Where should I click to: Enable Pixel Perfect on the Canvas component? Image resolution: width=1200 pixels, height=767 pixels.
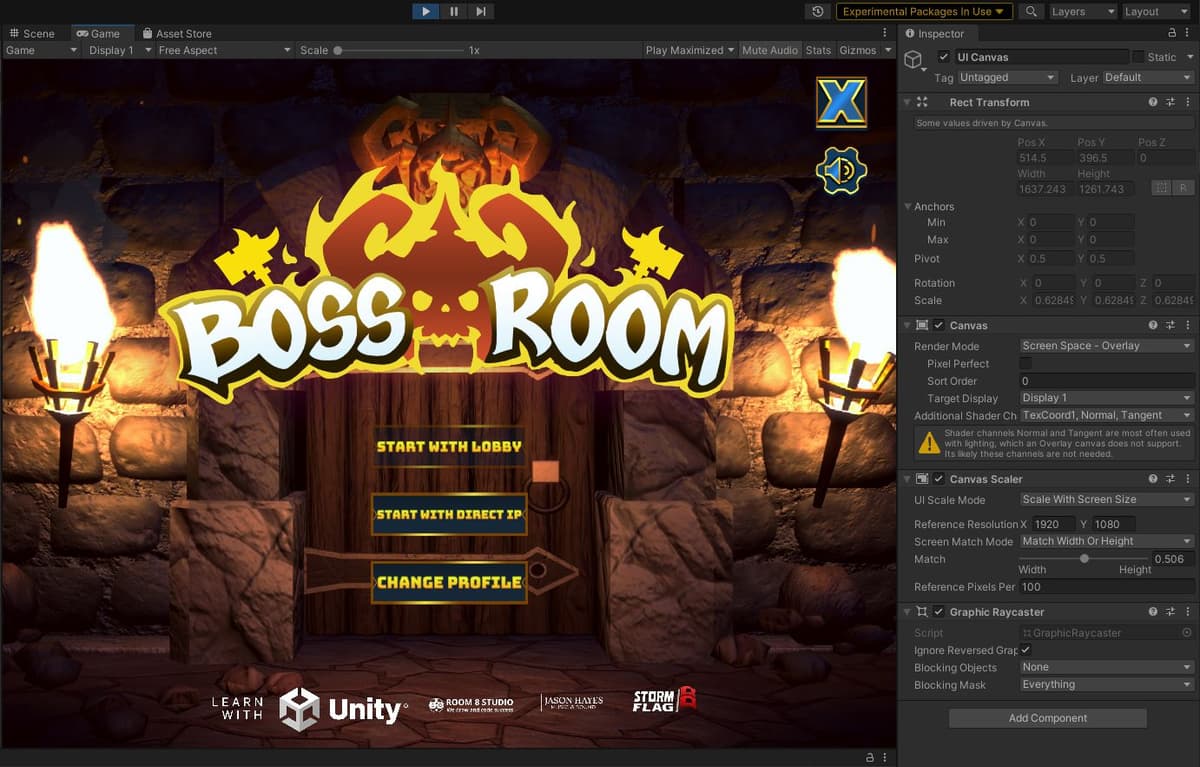tap(1025, 363)
